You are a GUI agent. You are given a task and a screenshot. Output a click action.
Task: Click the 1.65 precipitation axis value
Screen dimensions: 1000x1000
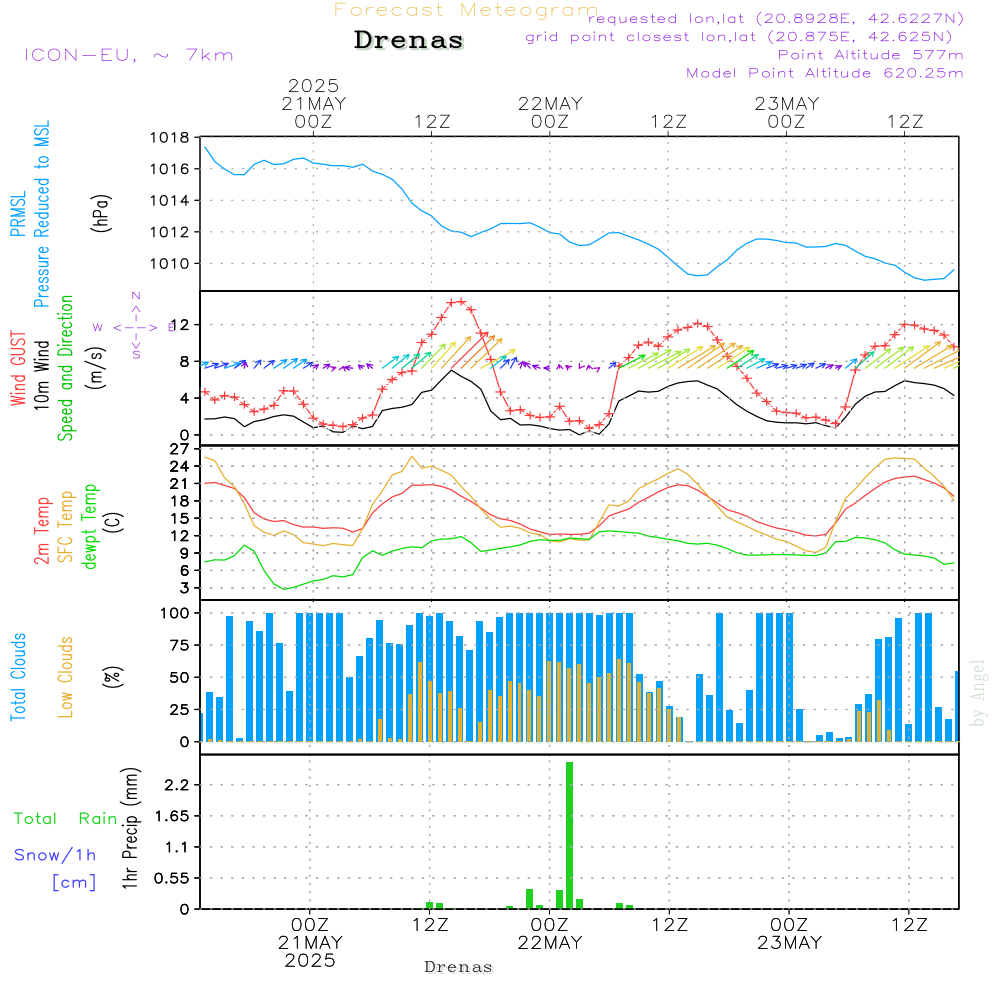point(172,816)
